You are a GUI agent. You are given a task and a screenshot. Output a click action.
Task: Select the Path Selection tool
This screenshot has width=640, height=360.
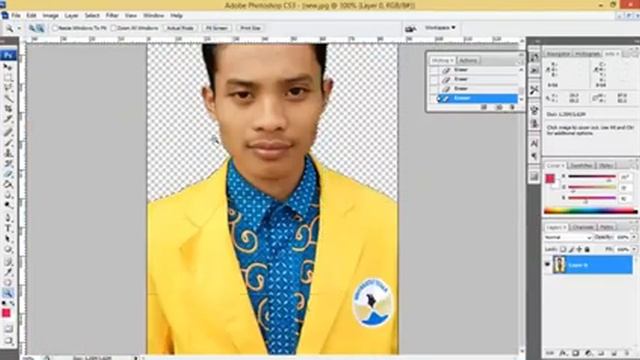tap(7, 239)
